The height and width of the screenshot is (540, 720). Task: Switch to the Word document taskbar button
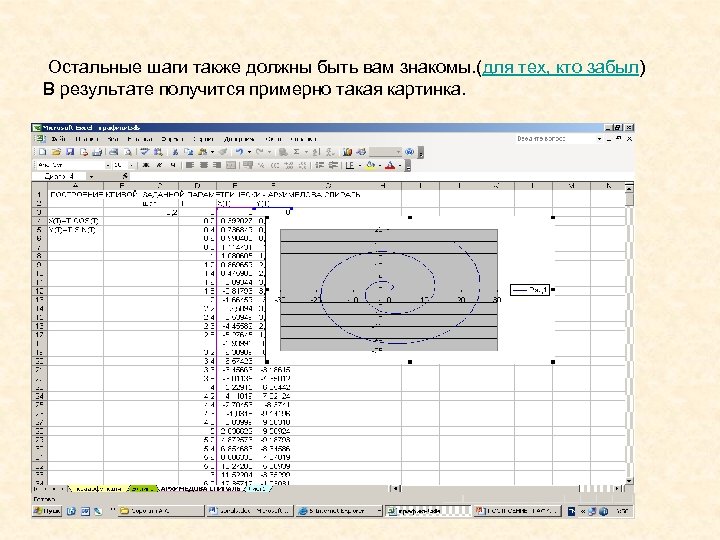pos(249,511)
